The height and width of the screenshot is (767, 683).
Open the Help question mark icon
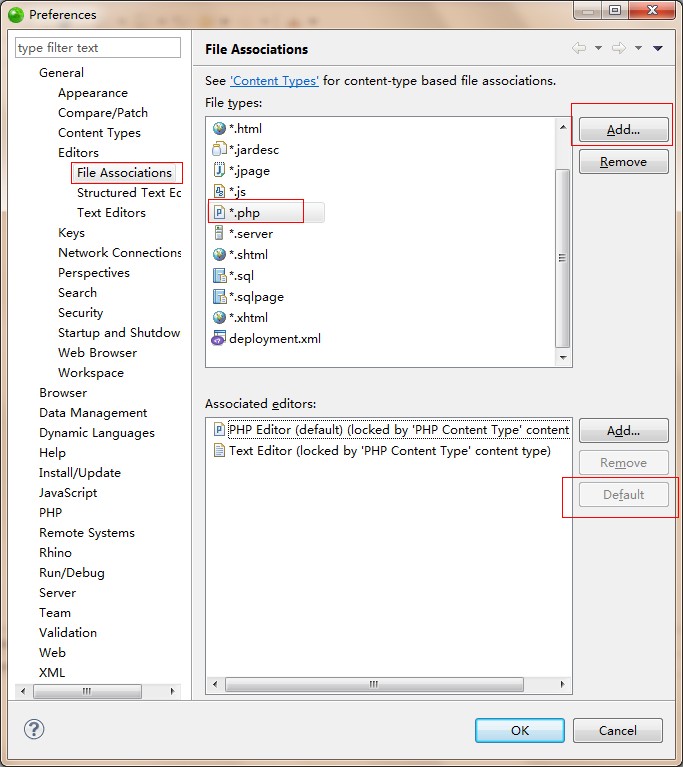click(34, 729)
